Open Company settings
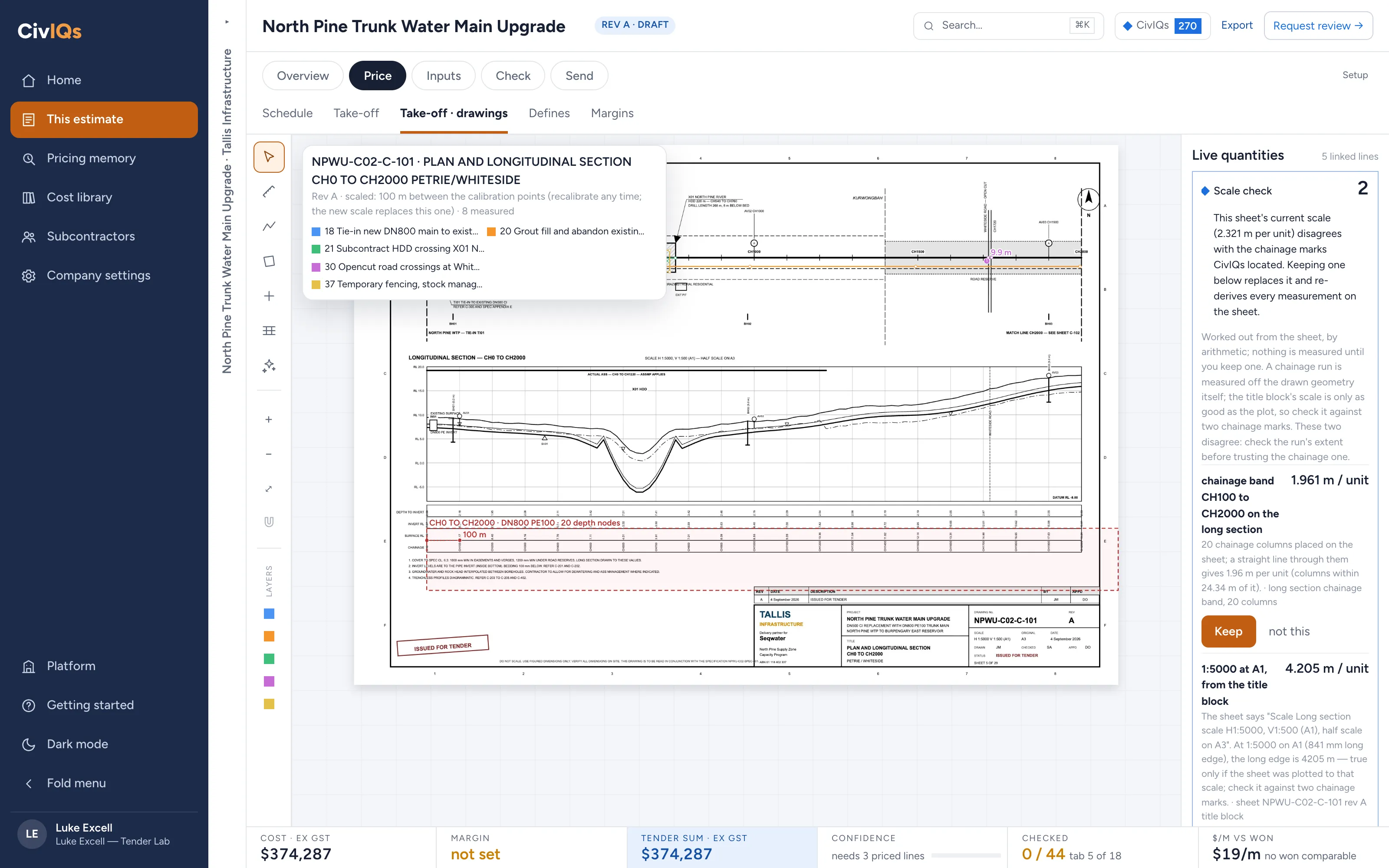Viewport: 1389px width, 868px height. (x=104, y=276)
